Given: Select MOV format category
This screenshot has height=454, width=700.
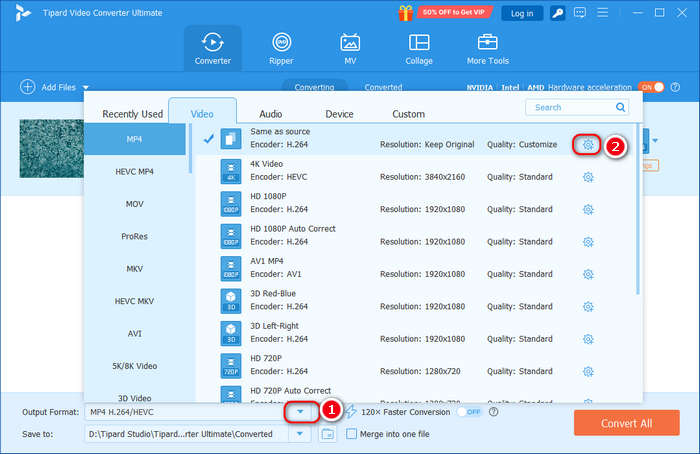Looking at the screenshot, I should coord(134,204).
